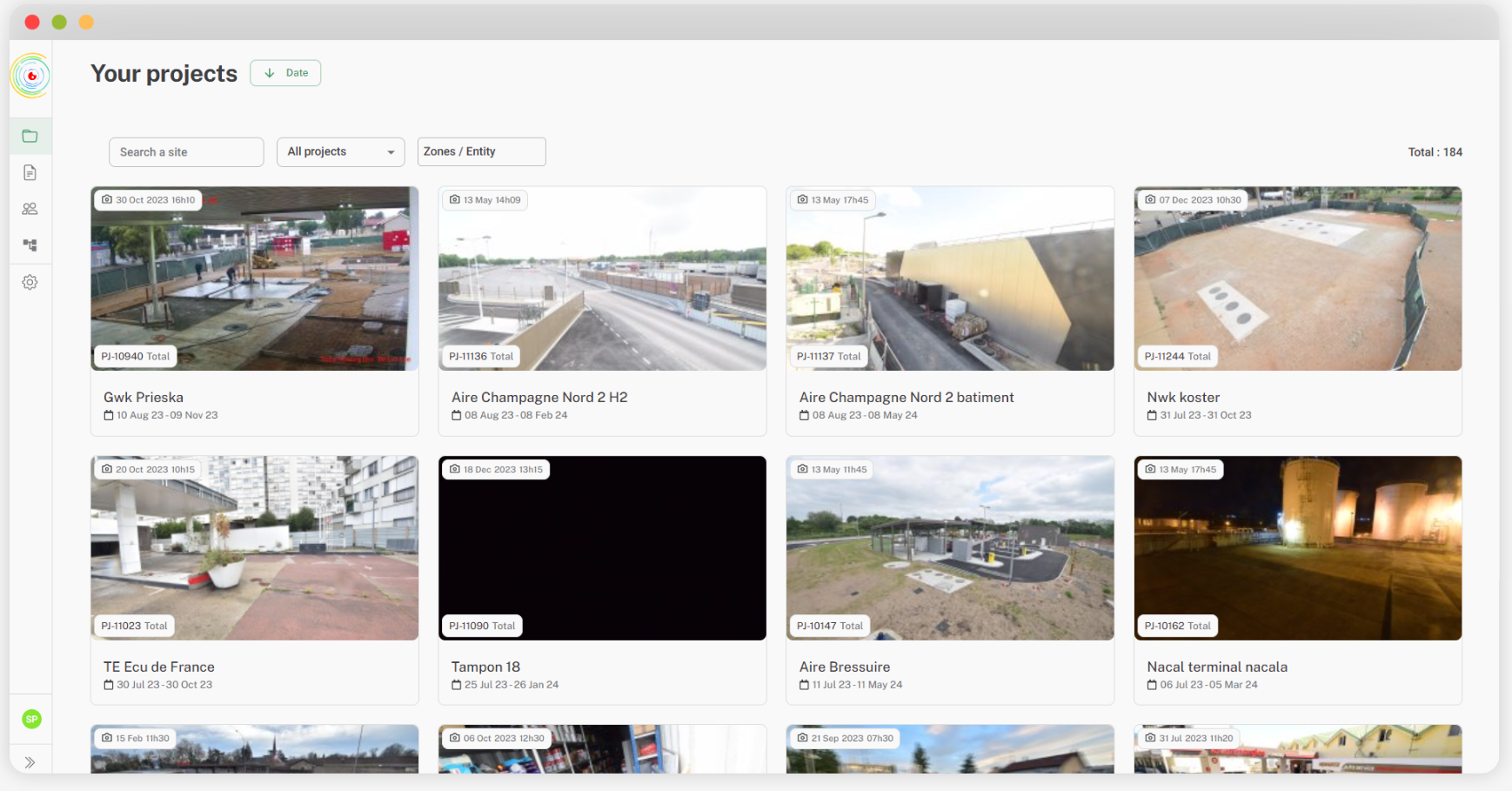Open the Aire Bressuire project image
Viewport: 1512px width, 791px height.
click(x=949, y=548)
